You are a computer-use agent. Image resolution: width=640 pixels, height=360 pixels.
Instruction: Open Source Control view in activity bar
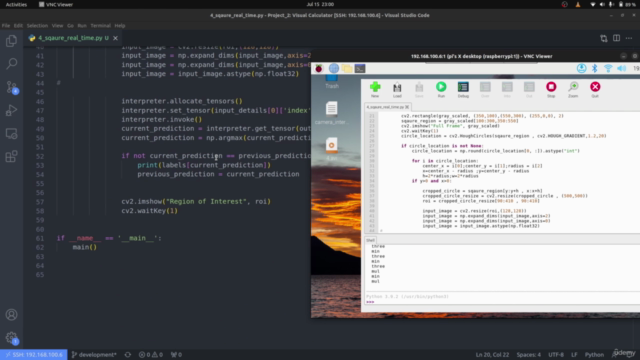tap(11, 87)
